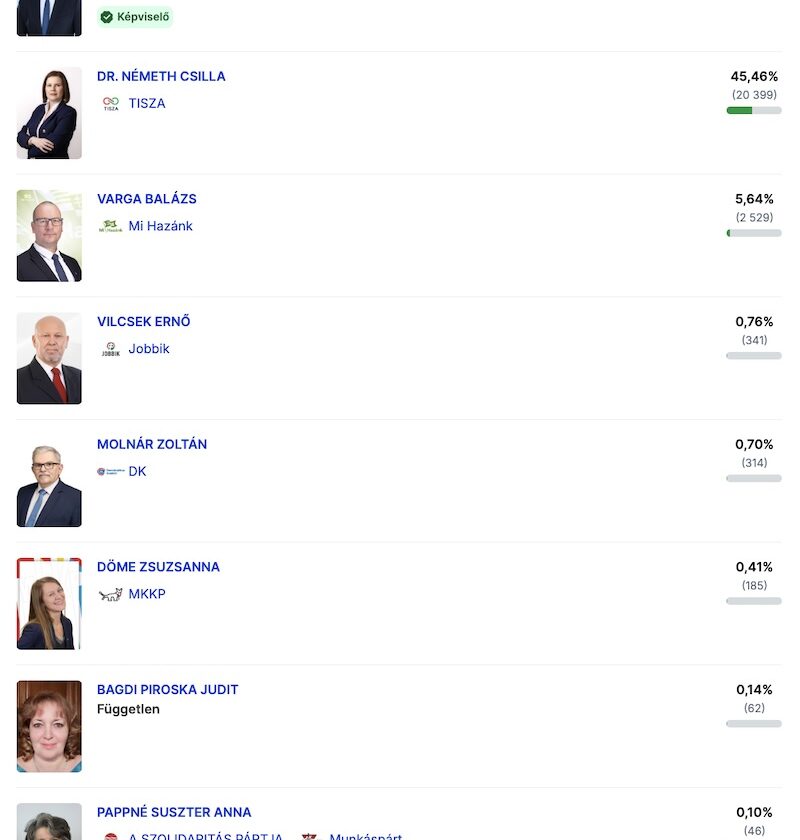The image size is (800, 840).
Task: Click the 45,46% vote progress bar
Action: 754,110
